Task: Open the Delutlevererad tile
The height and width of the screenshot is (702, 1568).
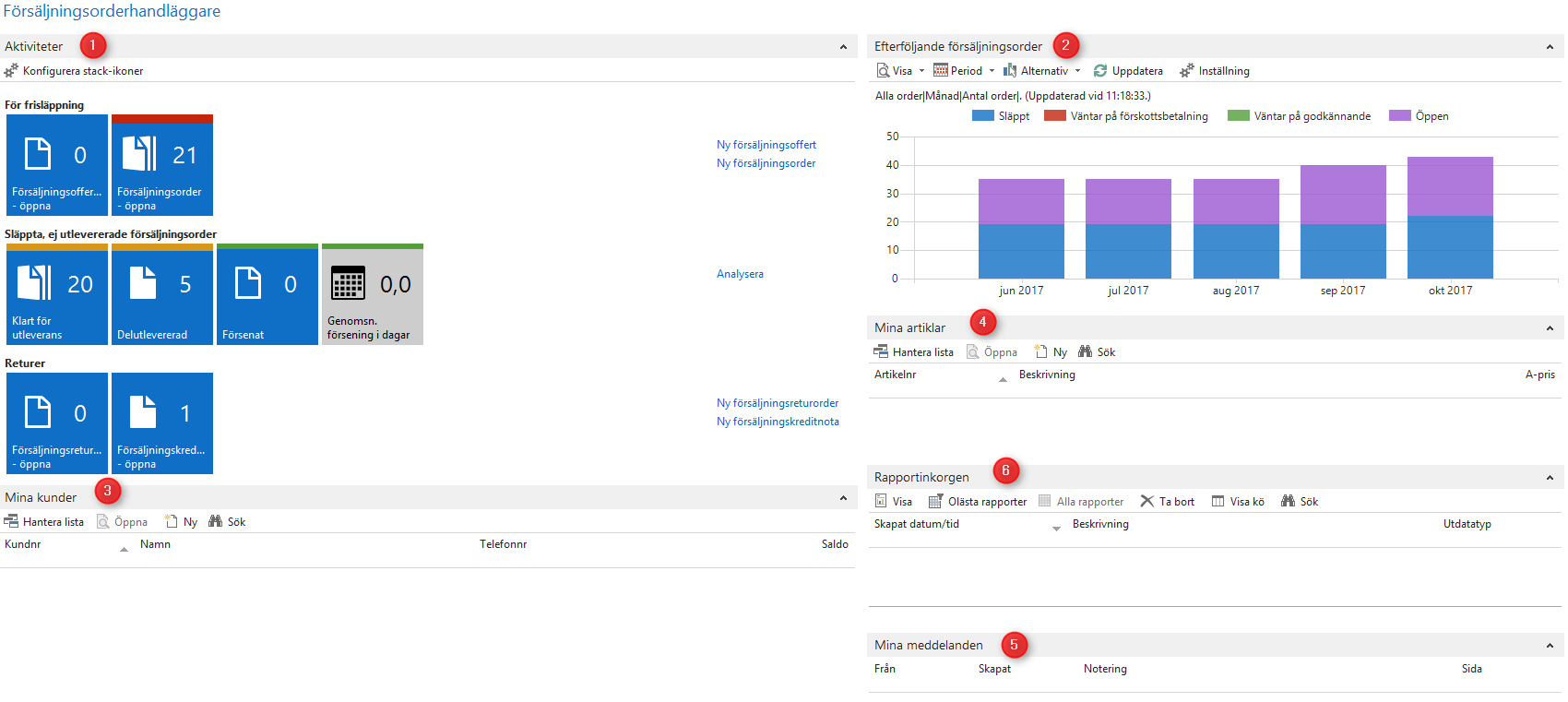Action: 162,294
